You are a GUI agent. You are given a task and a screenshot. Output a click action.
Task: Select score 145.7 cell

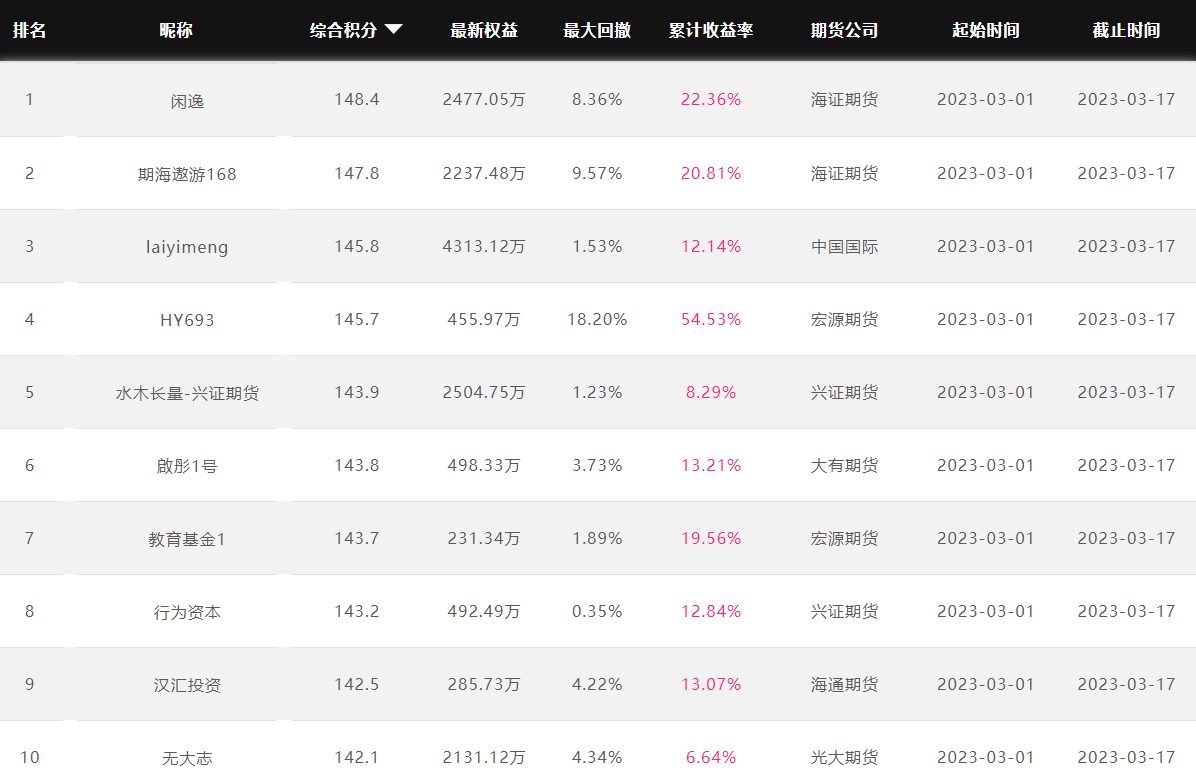(x=356, y=319)
